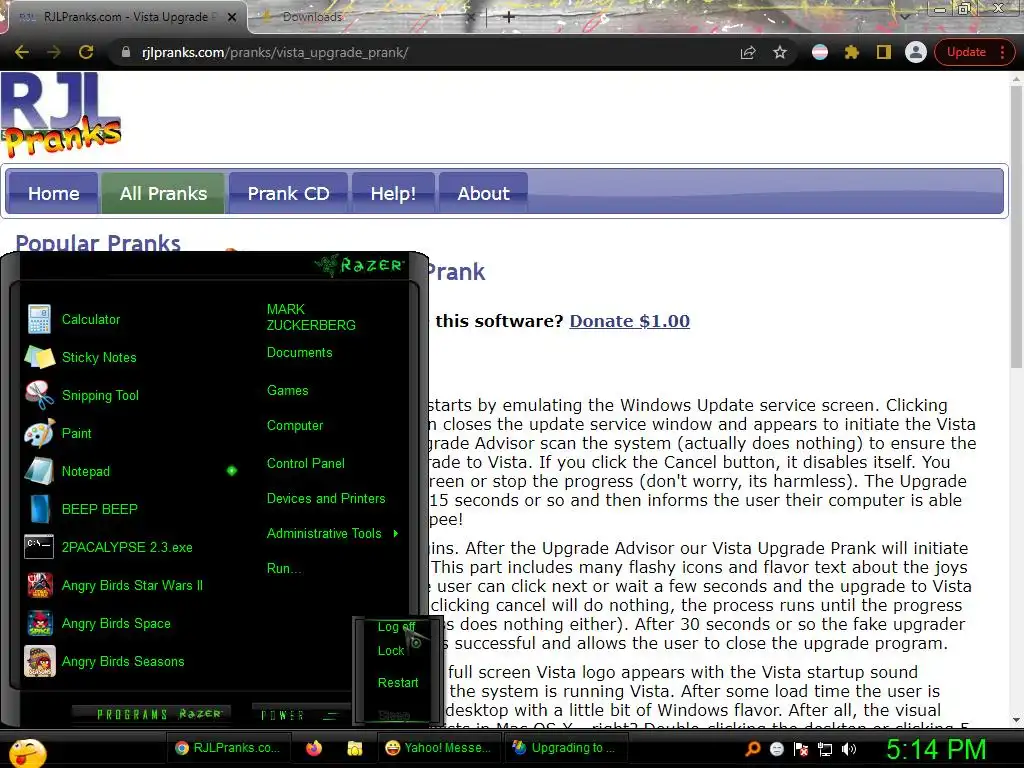1024x768 pixels.
Task: Go back using the browser back arrow
Action: click(x=22, y=52)
